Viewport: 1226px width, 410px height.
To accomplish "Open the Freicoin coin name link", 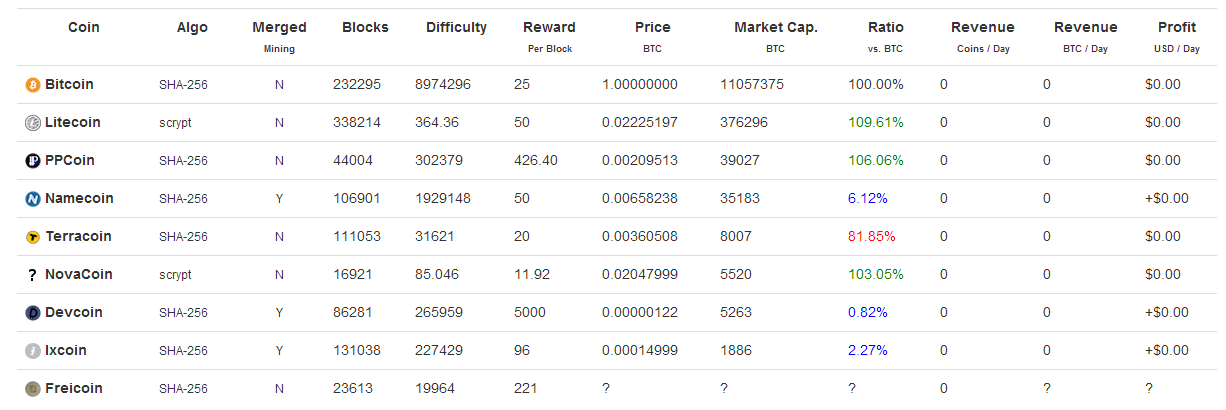I will (74, 389).
